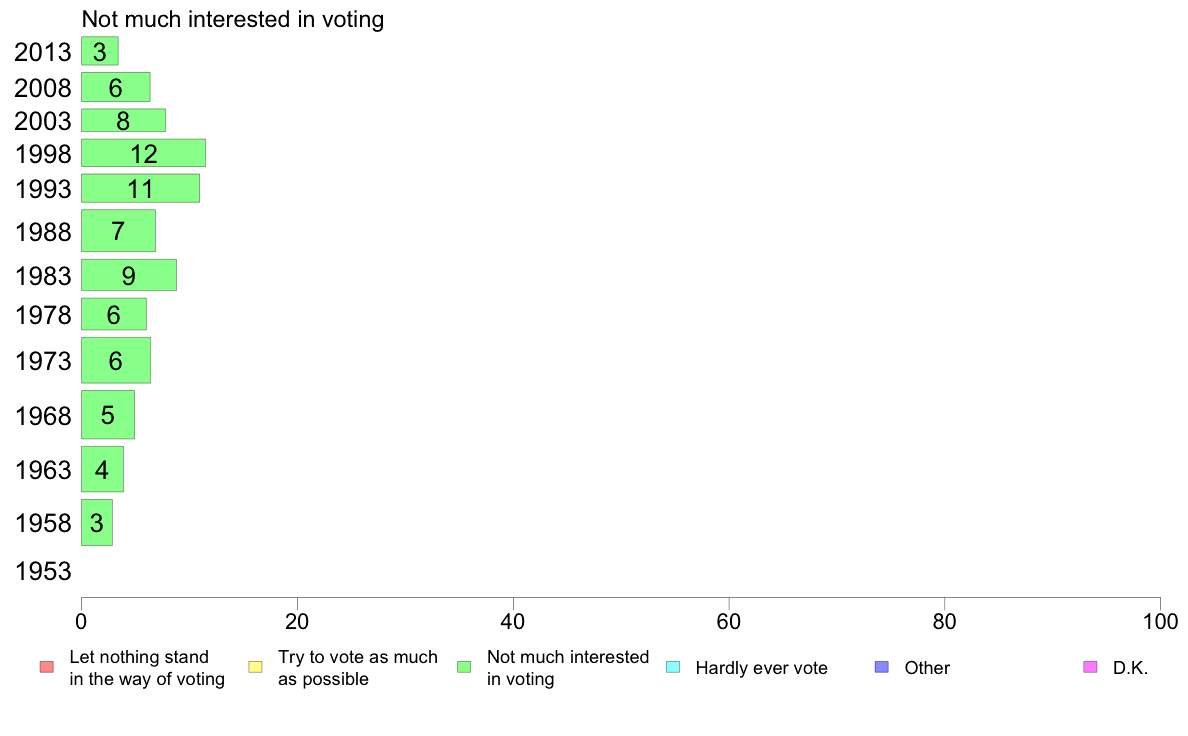Select the 1998 bar showing 12
Viewport: 1188px width, 736px height.
(x=143, y=153)
